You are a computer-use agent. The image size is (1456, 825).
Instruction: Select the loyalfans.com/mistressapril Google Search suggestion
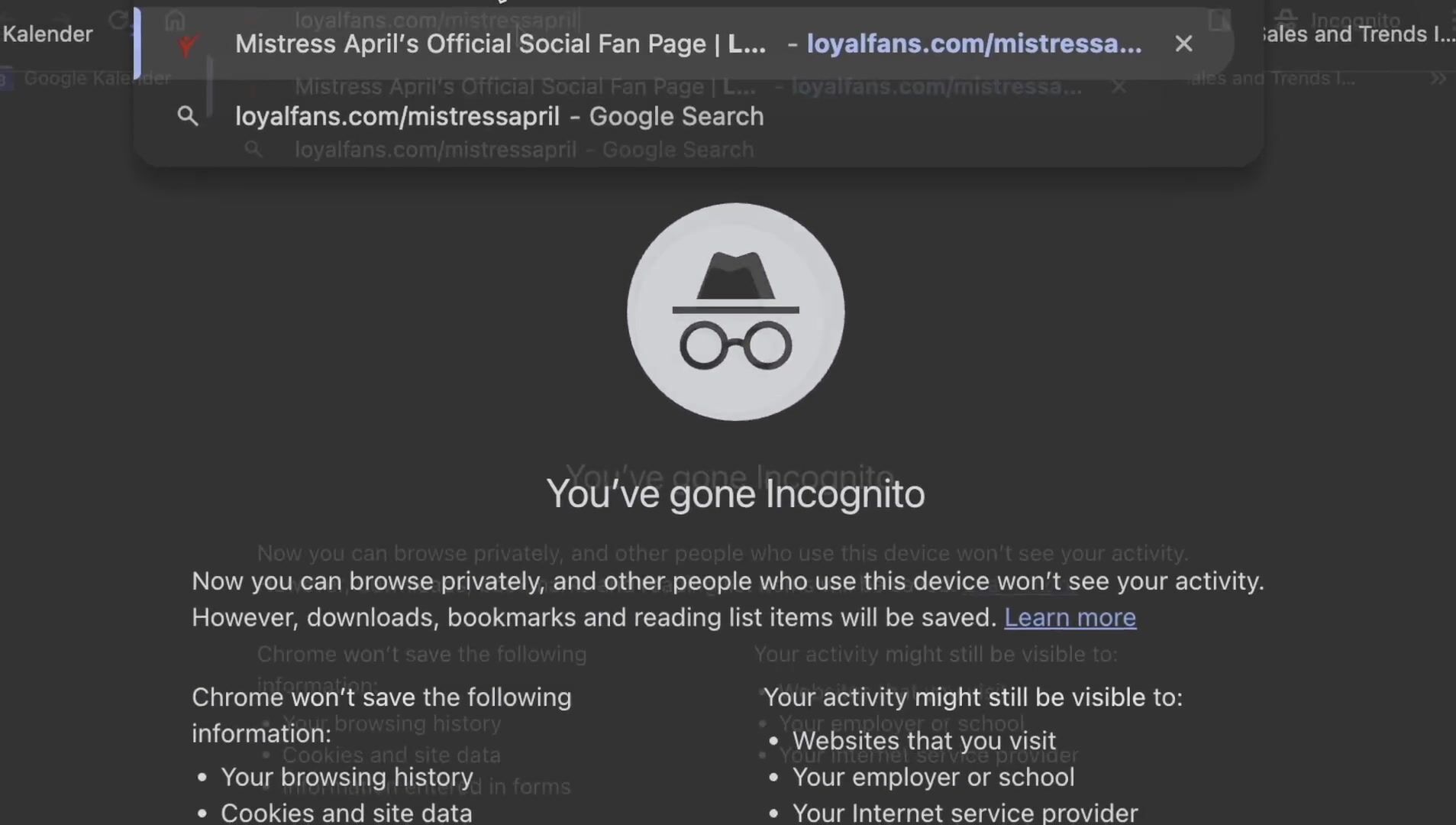[x=499, y=116]
